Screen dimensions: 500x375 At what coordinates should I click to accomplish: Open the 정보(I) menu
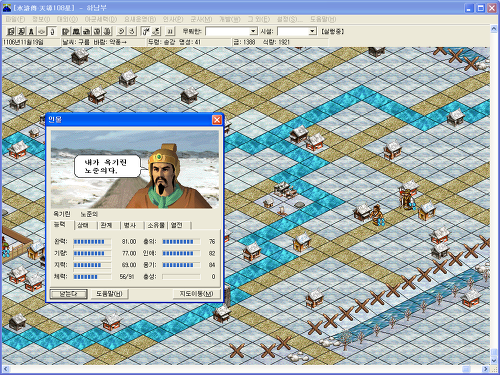click(x=41, y=19)
